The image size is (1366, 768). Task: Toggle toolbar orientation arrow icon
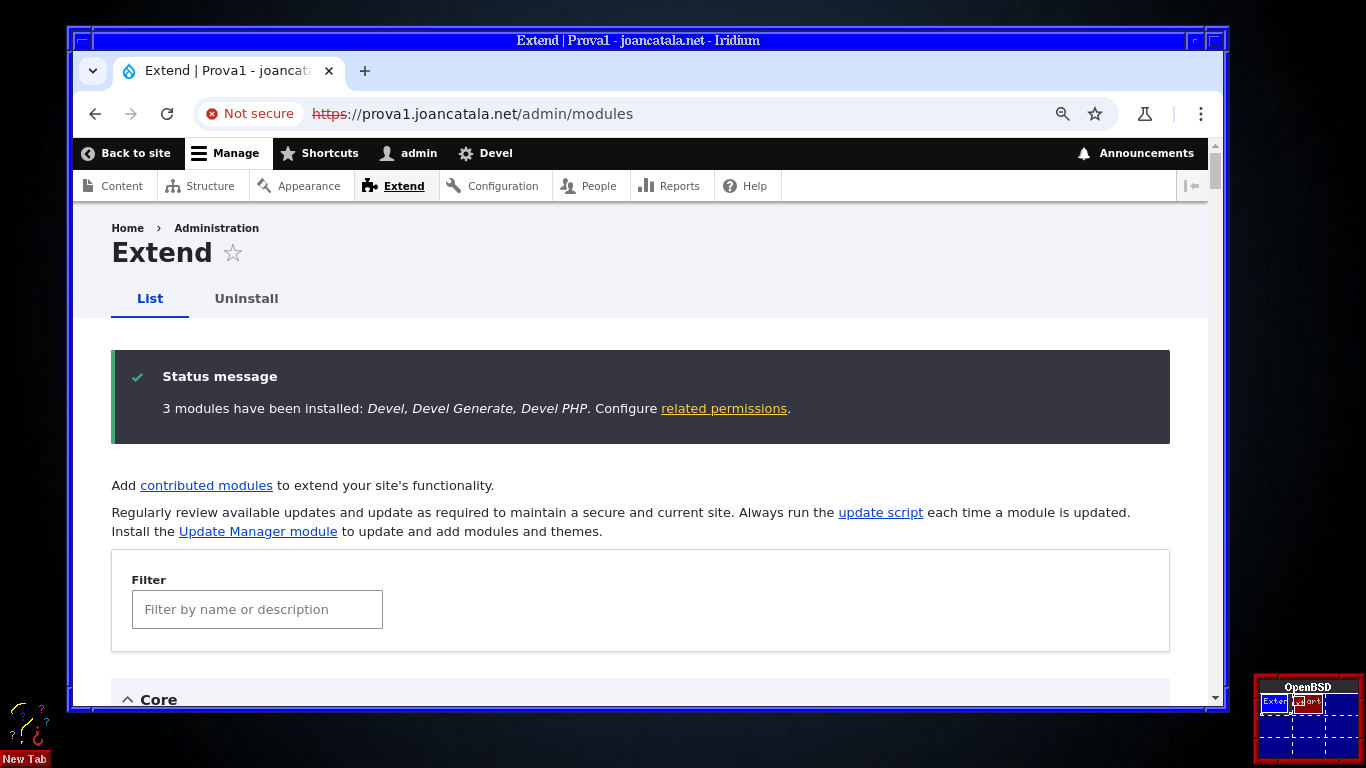tap(1192, 186)
